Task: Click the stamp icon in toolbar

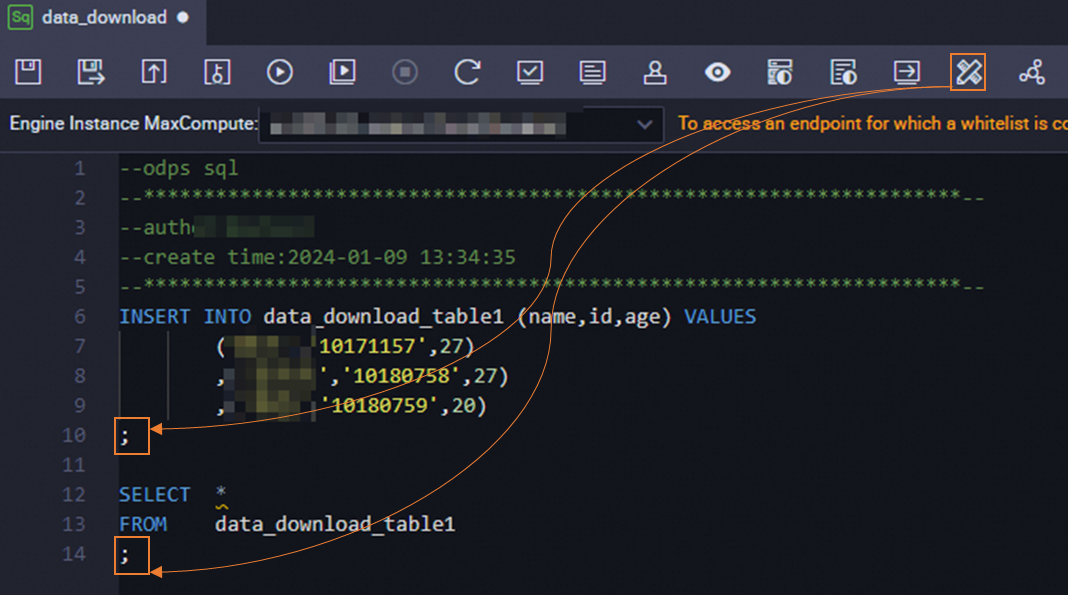Action: (655, 71)
